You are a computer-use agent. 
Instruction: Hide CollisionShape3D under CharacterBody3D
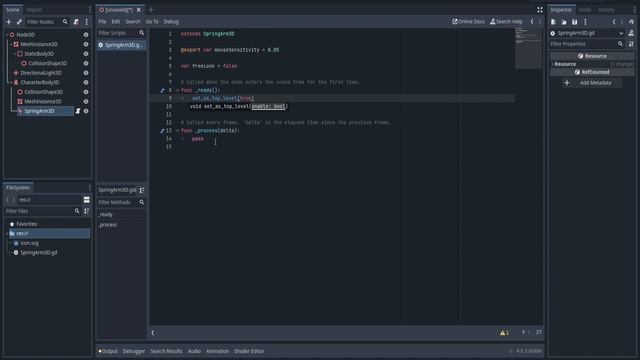tap(86, 92)
